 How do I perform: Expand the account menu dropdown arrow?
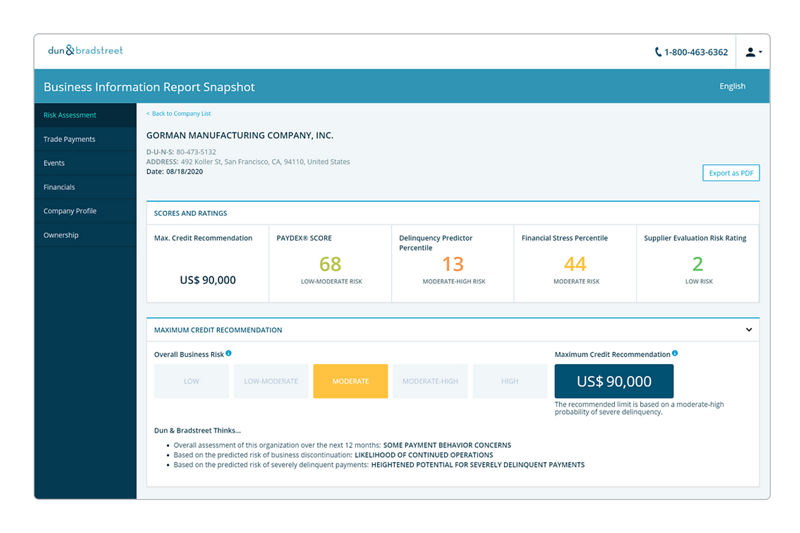tap(761, 52)
